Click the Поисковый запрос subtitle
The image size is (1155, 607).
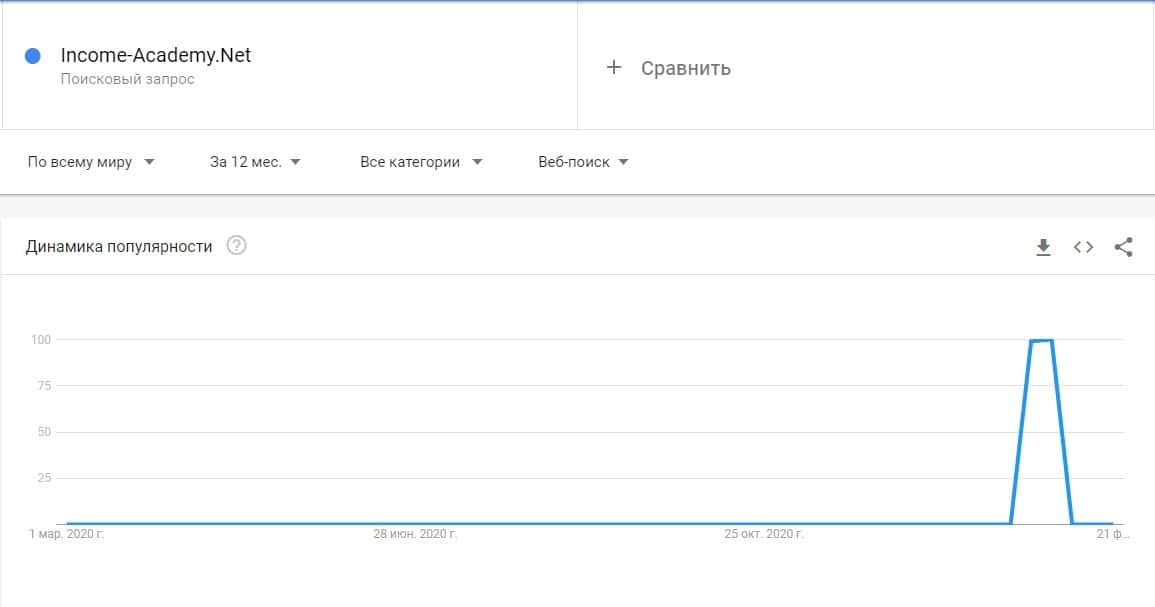point(127,79)
